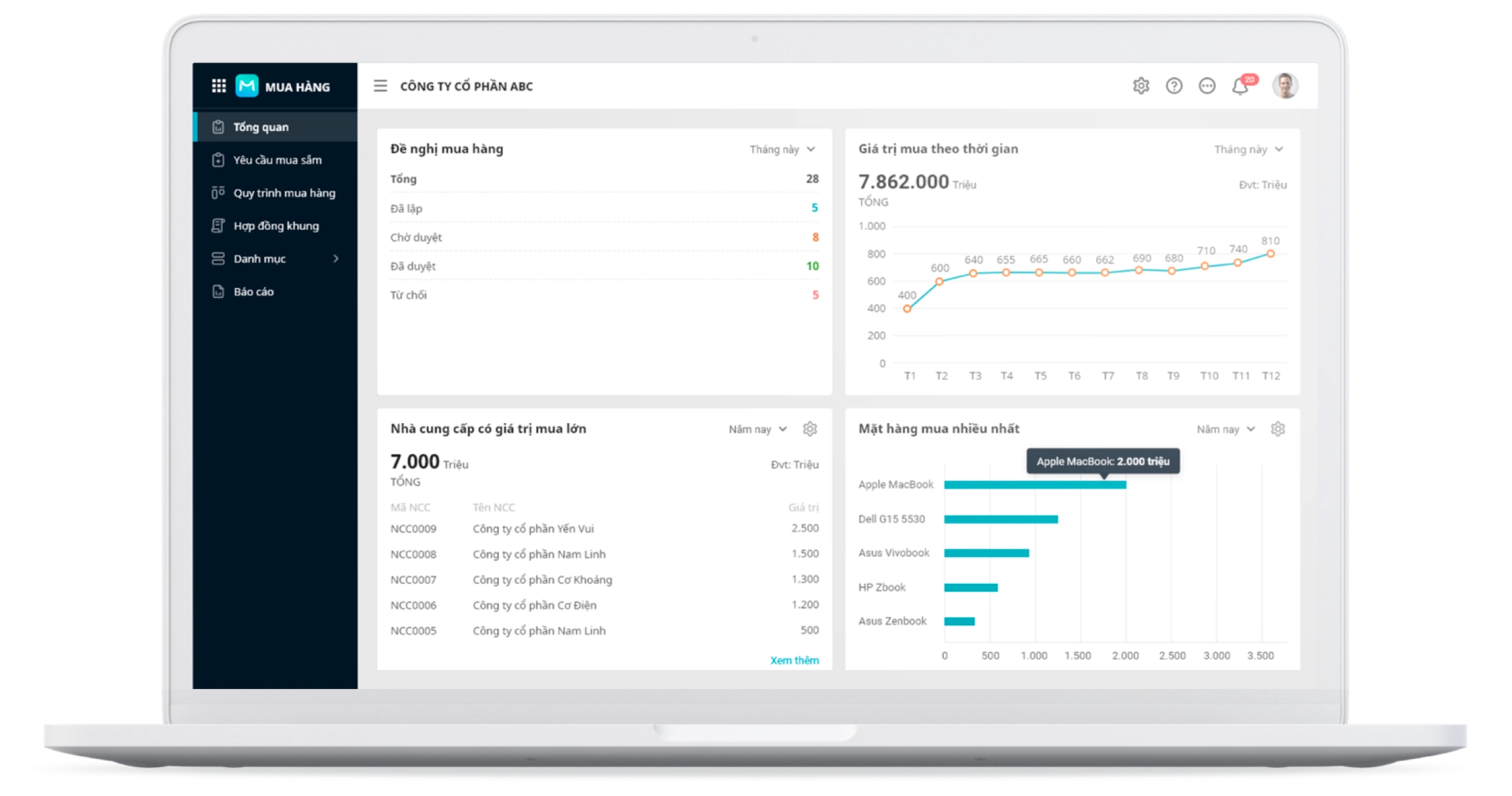The width and height of the screenshot is (1512, 796).
Task: Select the Báo cáo sidebar item
Action: pyautogui.click(x=253, y=292)
